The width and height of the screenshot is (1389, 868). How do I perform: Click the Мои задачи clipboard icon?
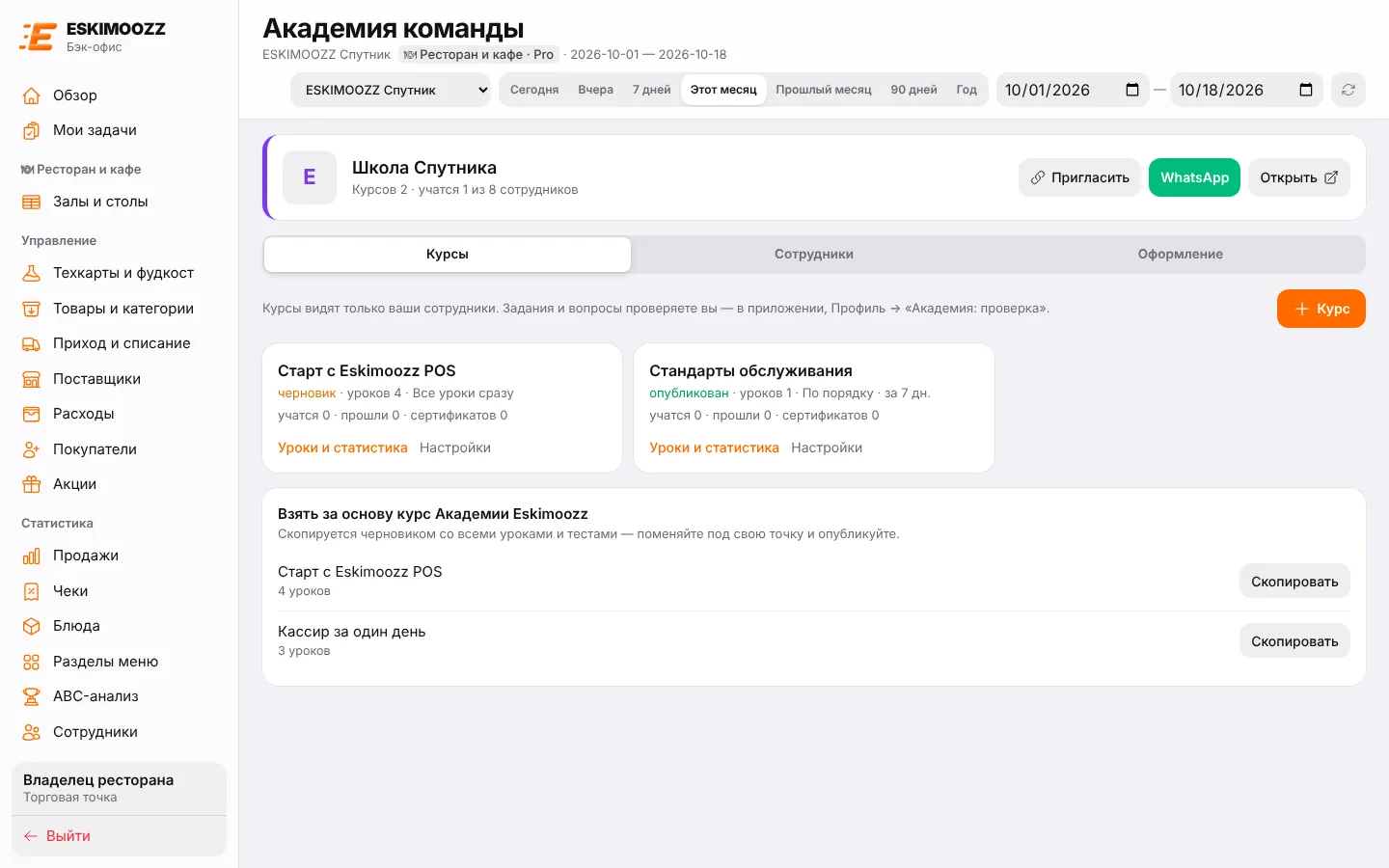click(32, 130)
